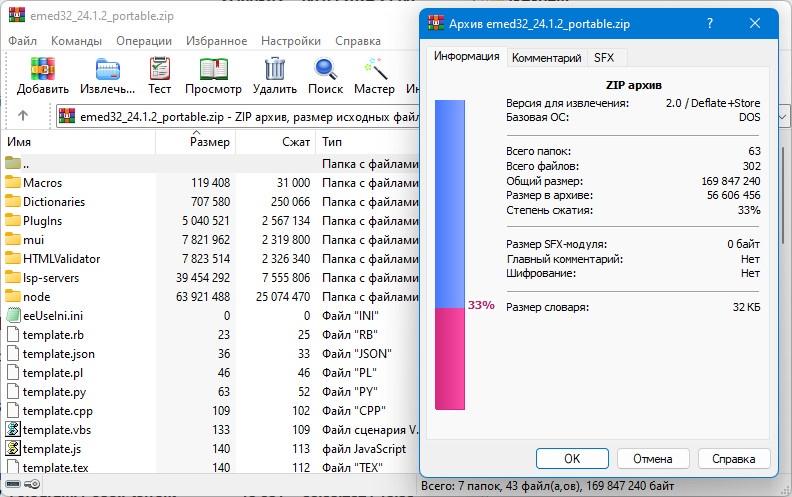This screenshot has height=497, width=792.
Task: Click the key icon in status bar
Action: [x=32, y=484]
